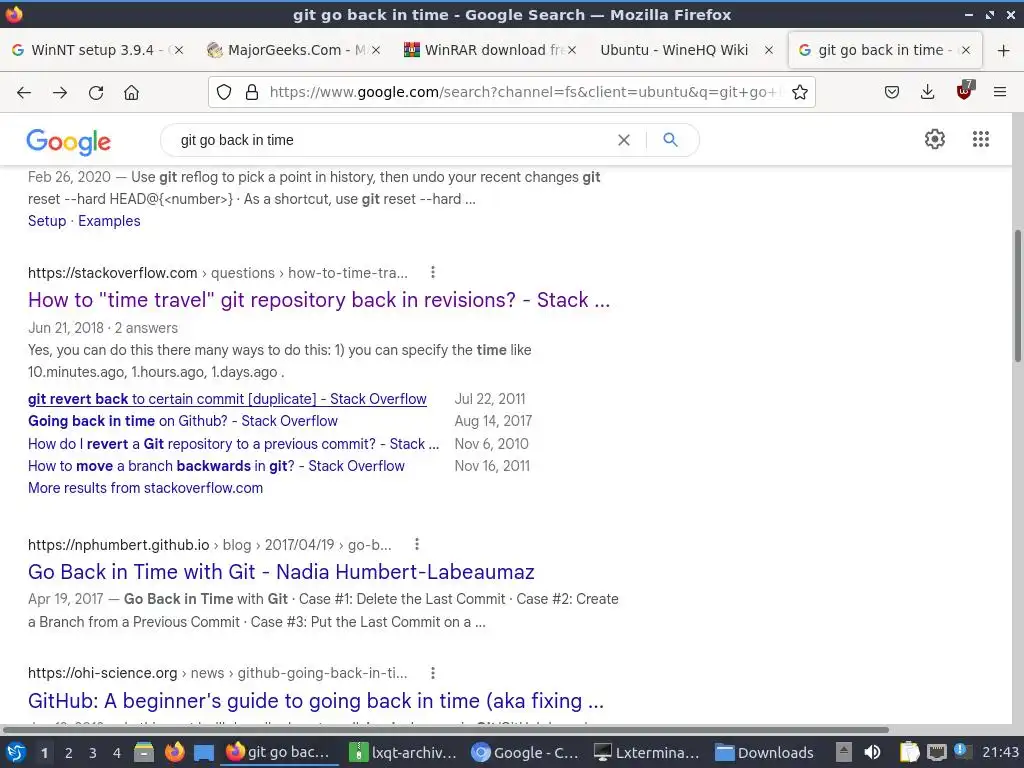Open 'GitHub: A beginner's guide' result
1024x768 pixels.
315,701
